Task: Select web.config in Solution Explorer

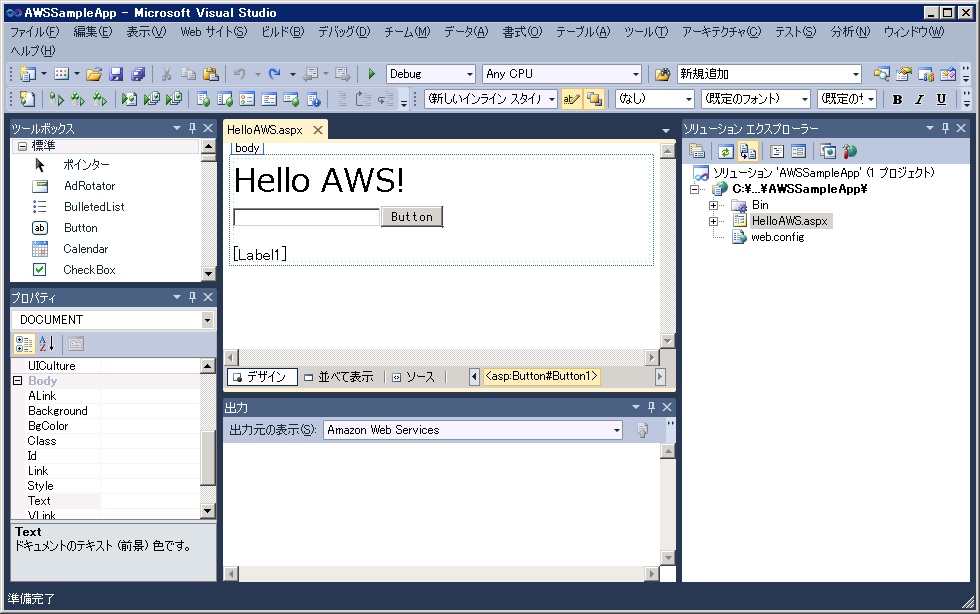Action: click(x=778, y=237)
